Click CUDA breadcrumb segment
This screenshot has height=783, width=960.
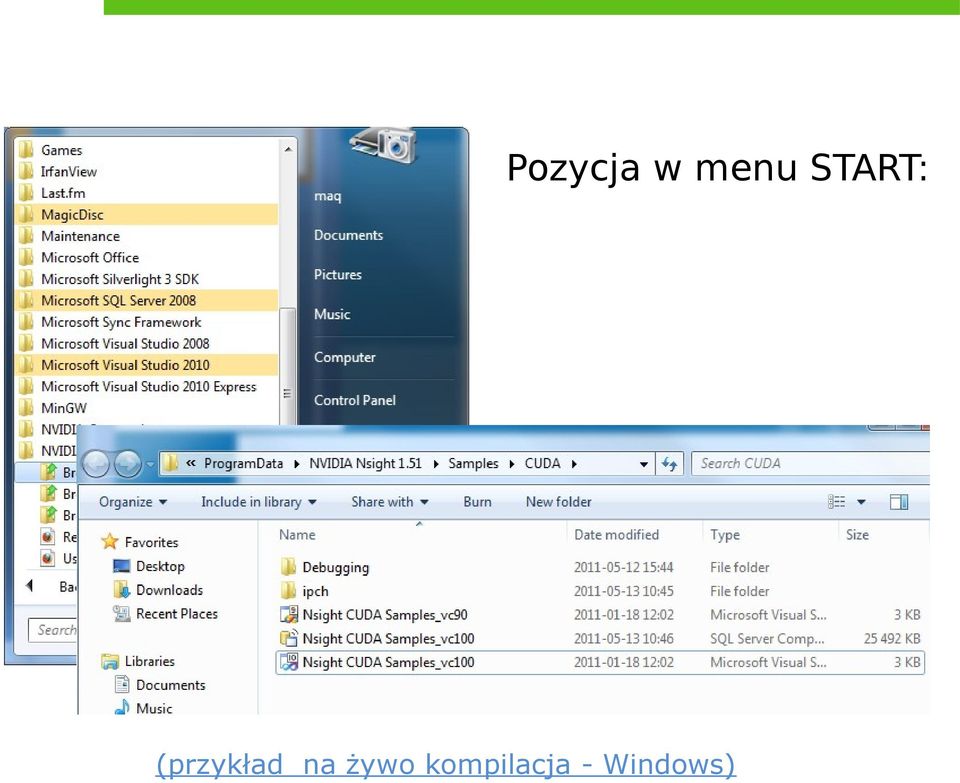542,463
